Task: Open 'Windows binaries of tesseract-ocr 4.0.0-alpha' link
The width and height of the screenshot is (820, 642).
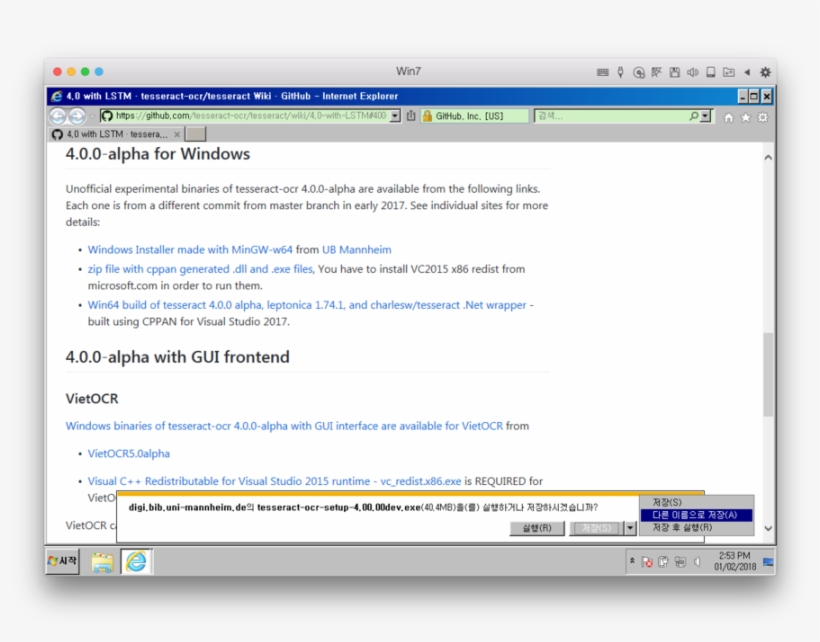Action: [x=284, y=426]
